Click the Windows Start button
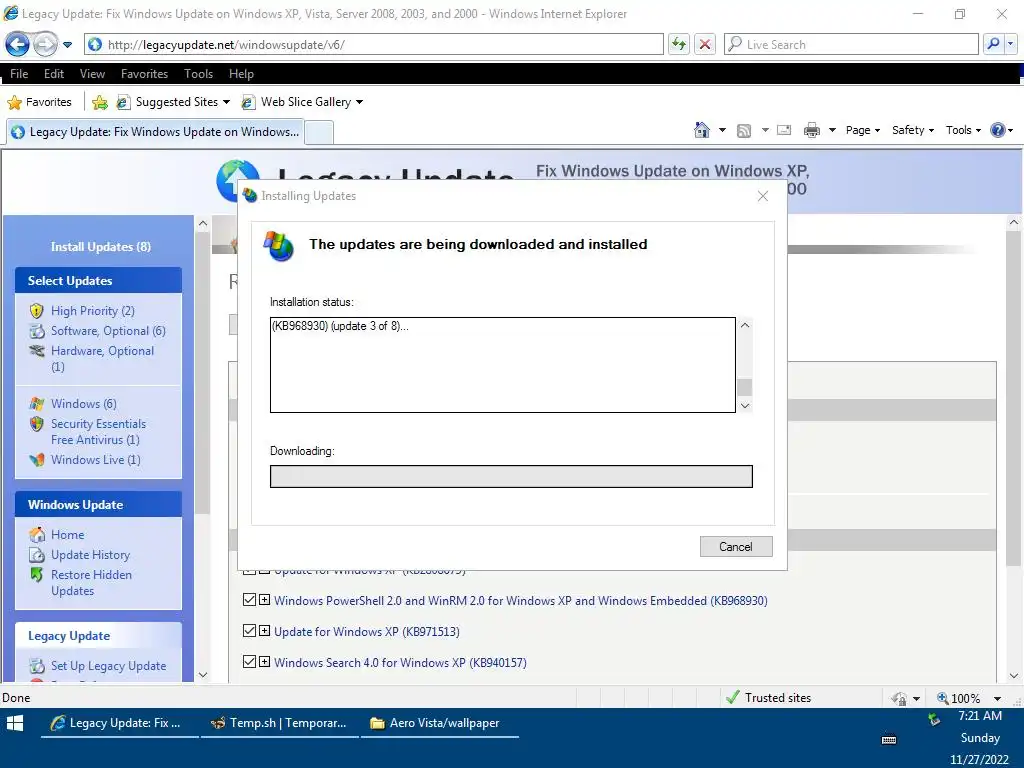 point(15,724)
